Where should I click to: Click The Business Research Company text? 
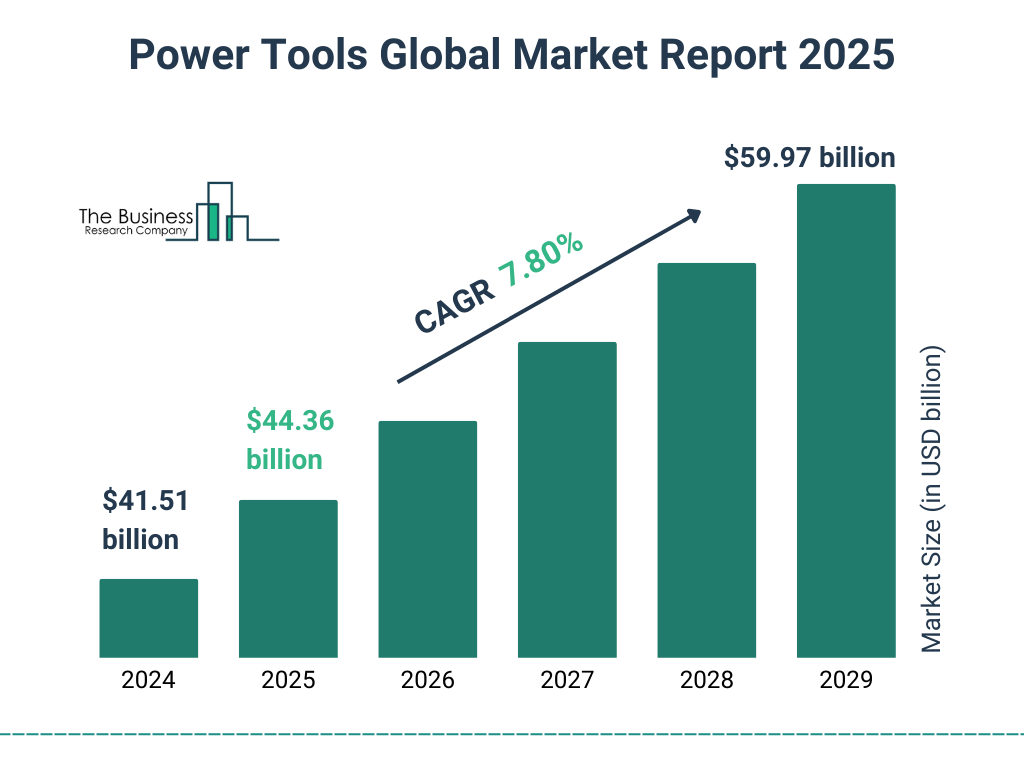point(136,222)
